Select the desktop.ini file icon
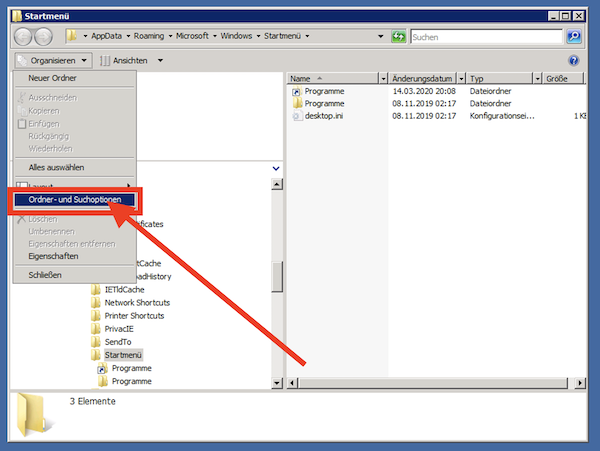Screen dimensions: 600x451 [297, 116]
